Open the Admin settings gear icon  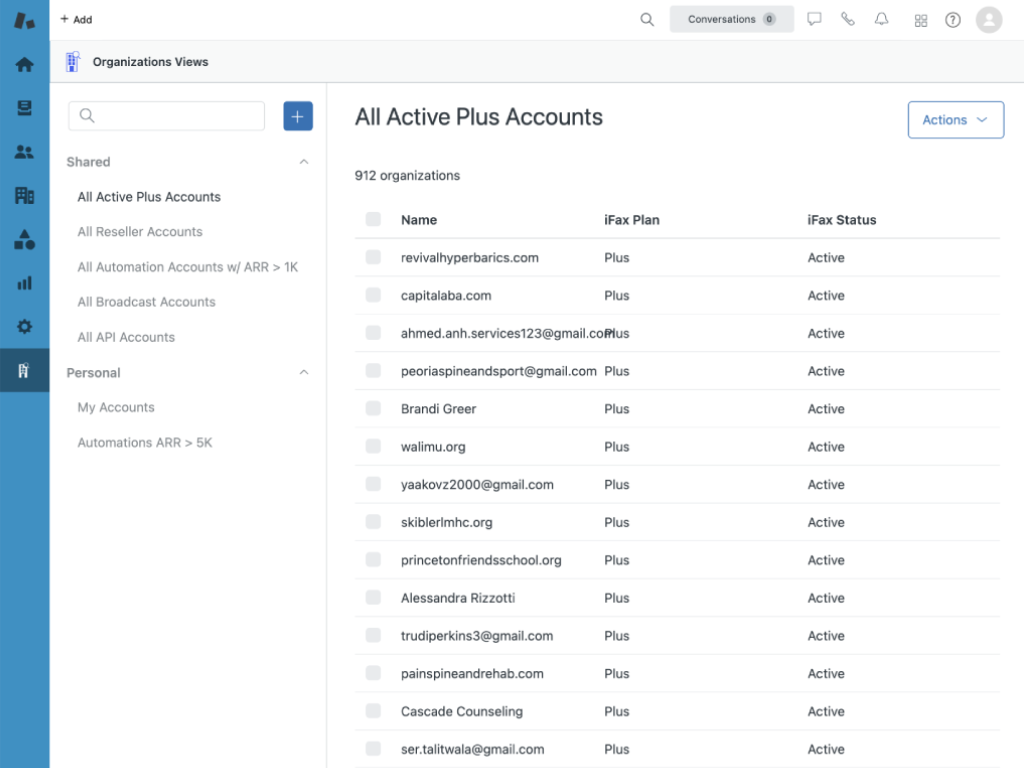(24, 327)
